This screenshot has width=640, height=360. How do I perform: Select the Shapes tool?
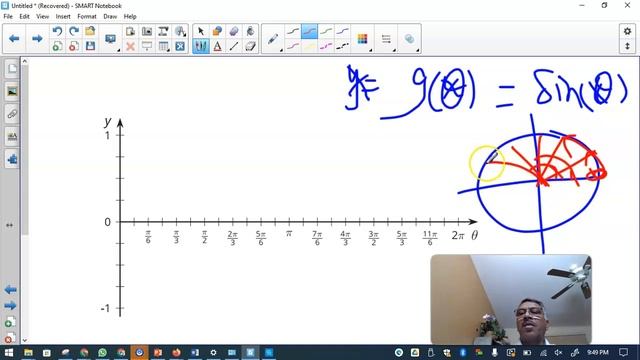pos(217,31)
